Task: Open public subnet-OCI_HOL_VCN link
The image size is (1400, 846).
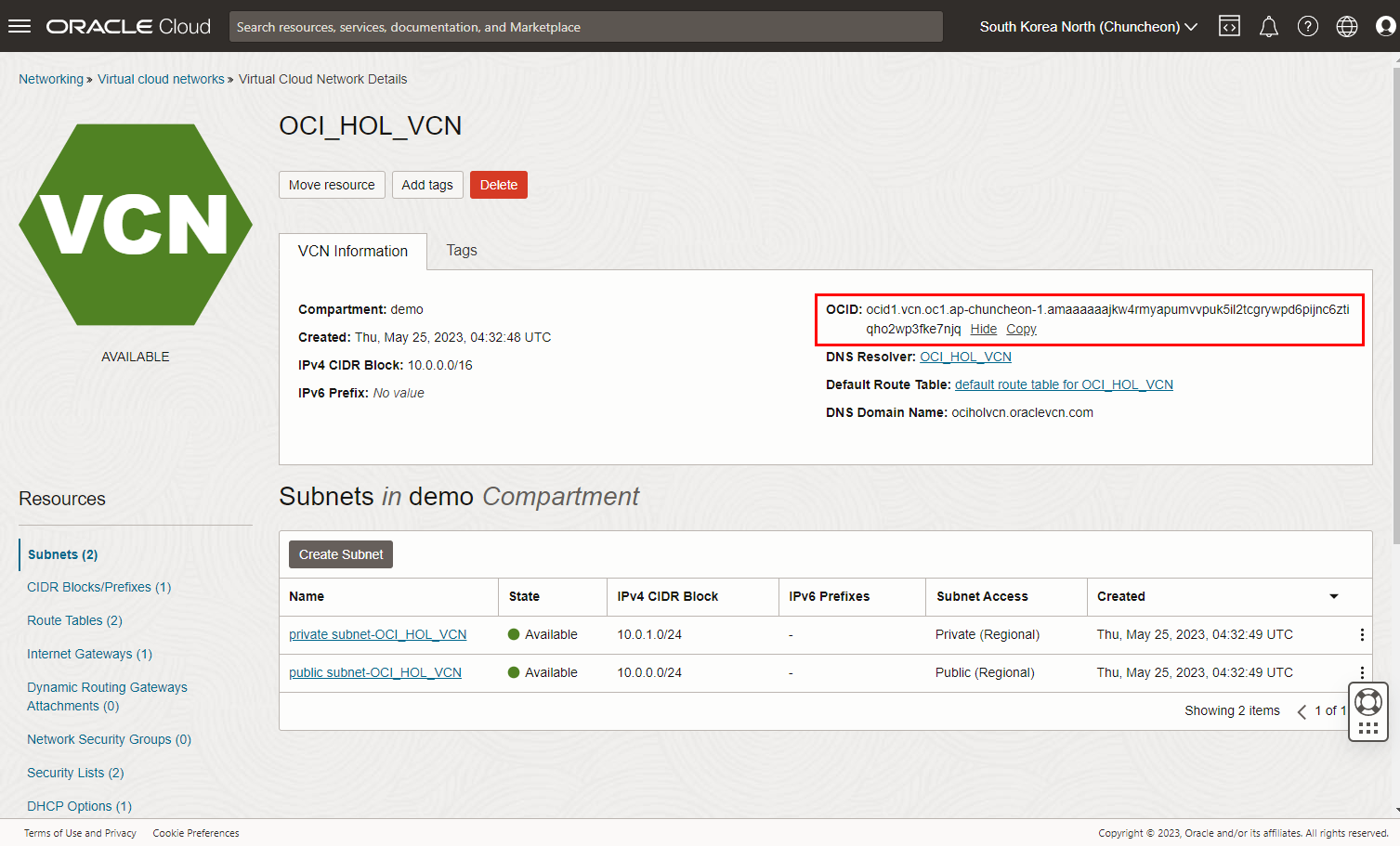Action: point(375,672)
